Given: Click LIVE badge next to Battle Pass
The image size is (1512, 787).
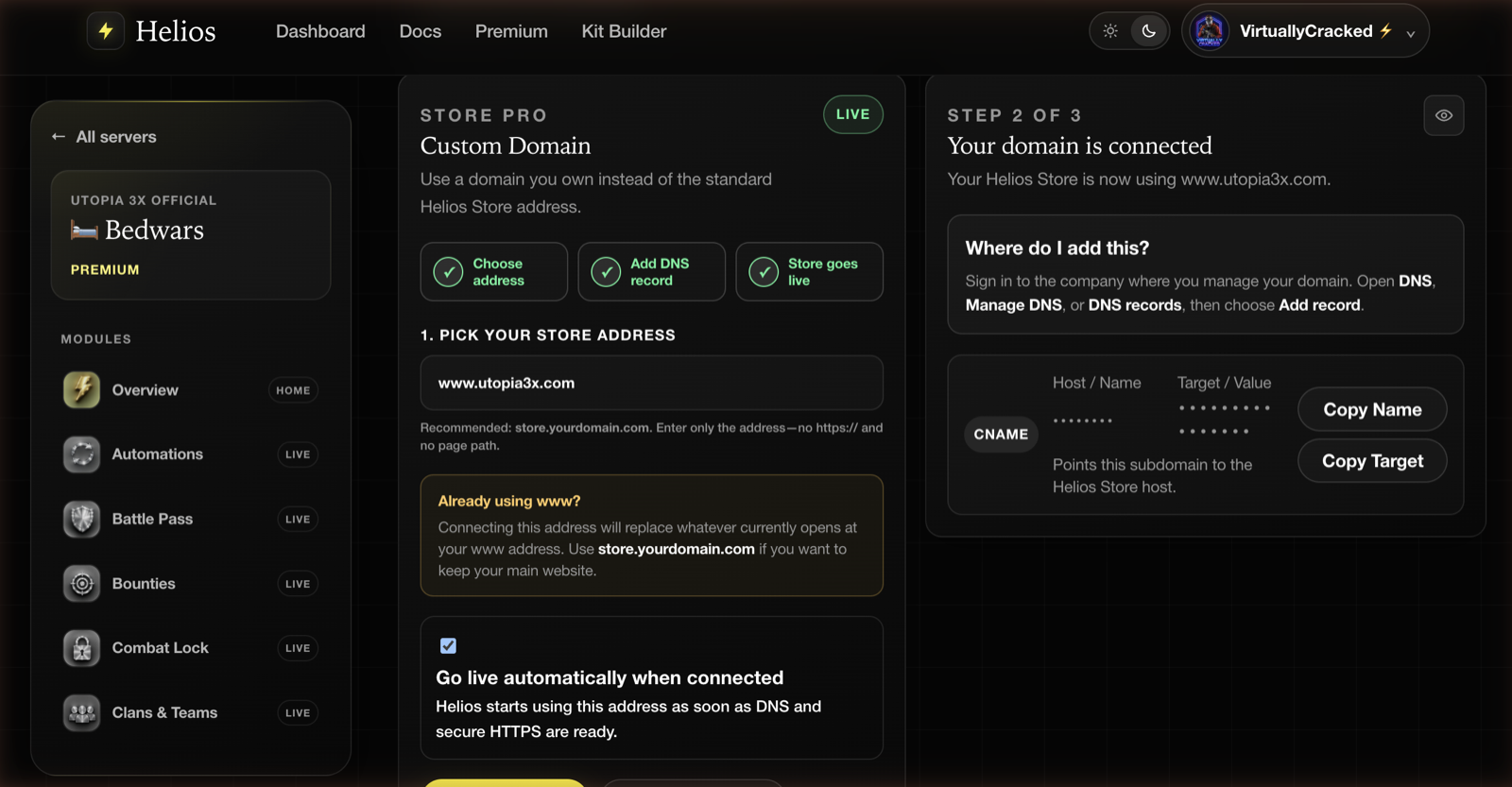Looking at the screenshot, I should coord(298,519).
